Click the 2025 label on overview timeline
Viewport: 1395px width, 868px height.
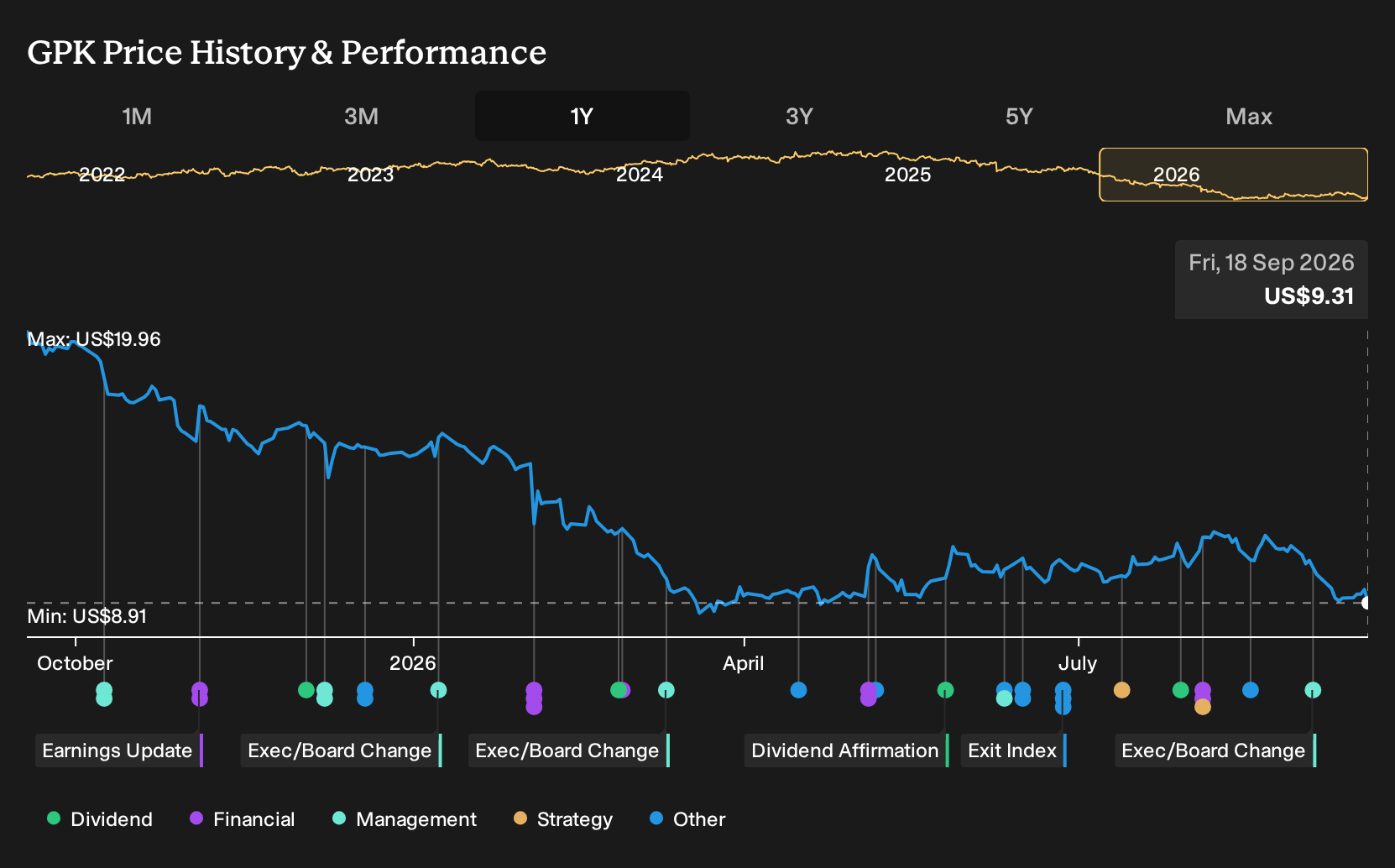tap(908, 175)
